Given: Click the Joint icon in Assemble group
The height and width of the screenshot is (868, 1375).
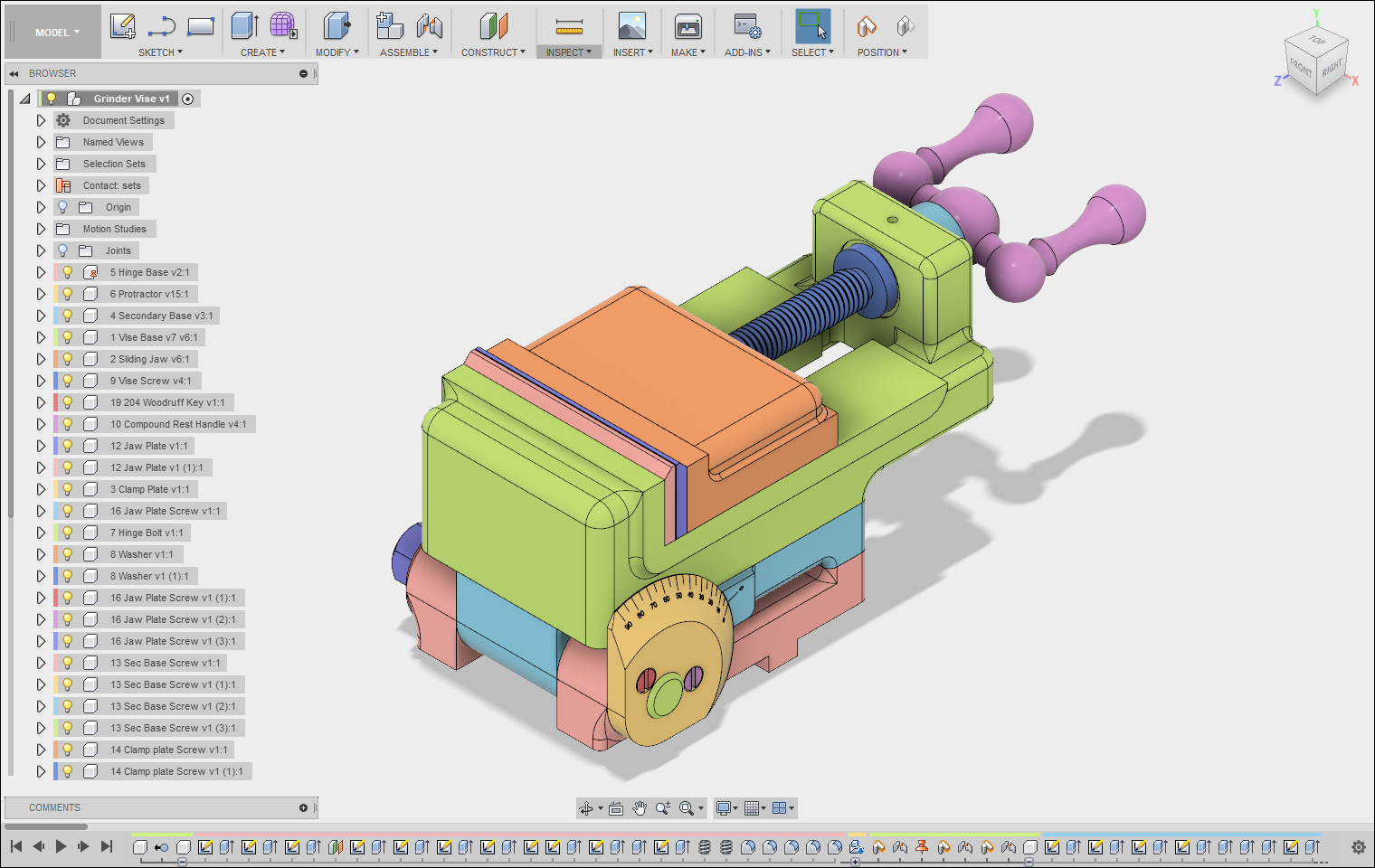Looking at the screenshot, I should click(430, 26).
